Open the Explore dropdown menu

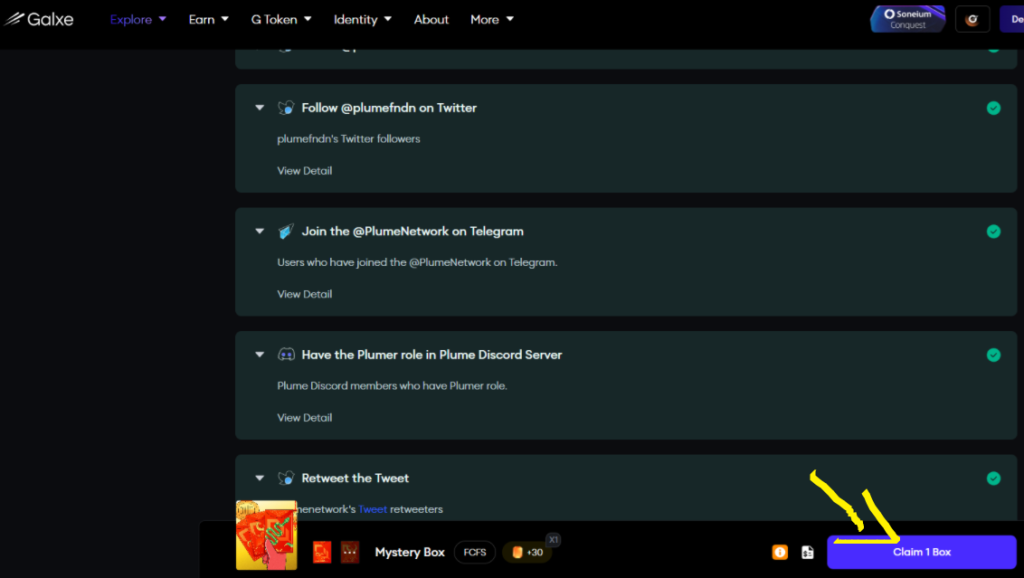point(138,19)
